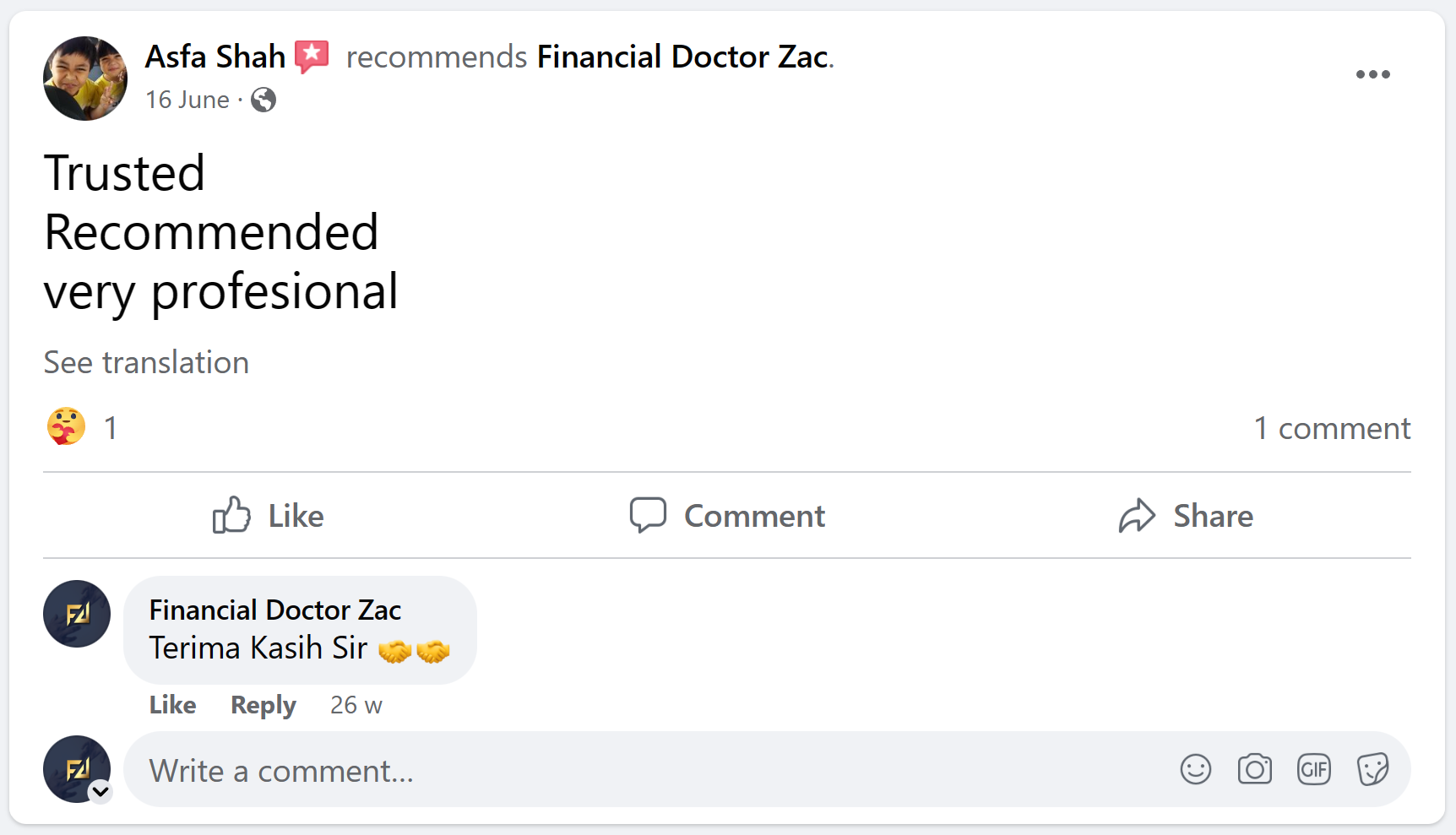This screenshot has height=835, width=1456.
Task: Click the recommendation star badge icon
Action: [312, 57]
